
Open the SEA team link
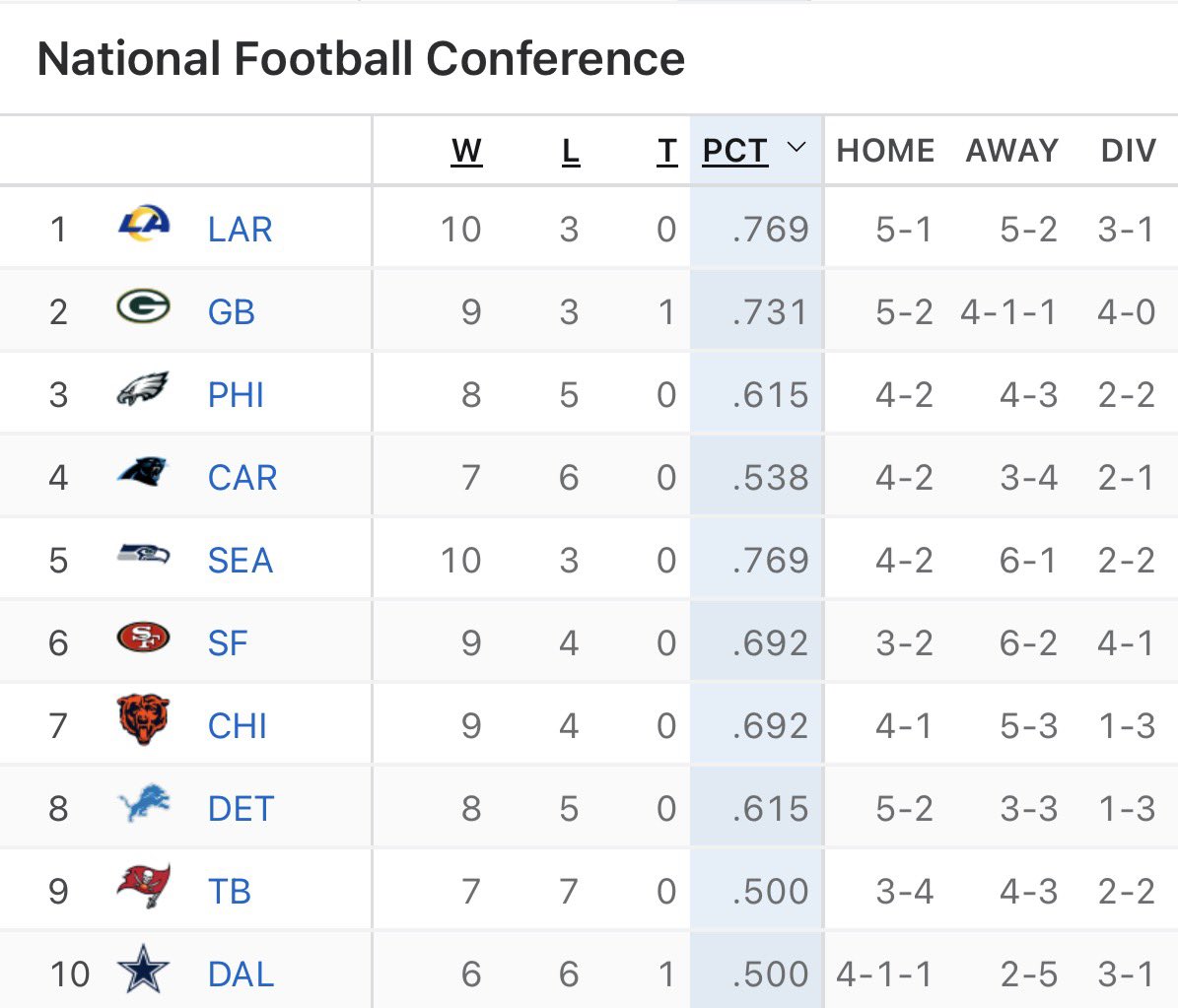click(241, 561)
